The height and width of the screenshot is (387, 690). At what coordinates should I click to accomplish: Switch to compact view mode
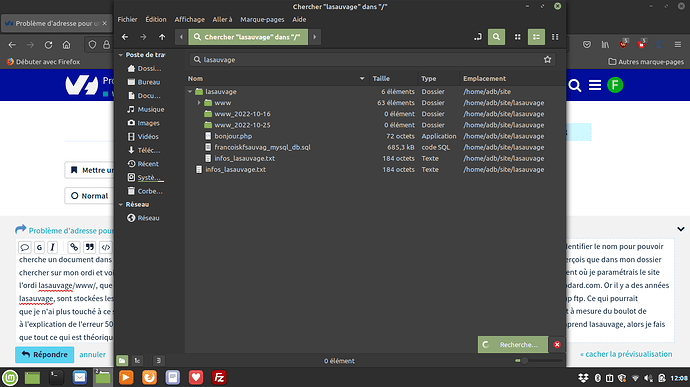(555, 37)
